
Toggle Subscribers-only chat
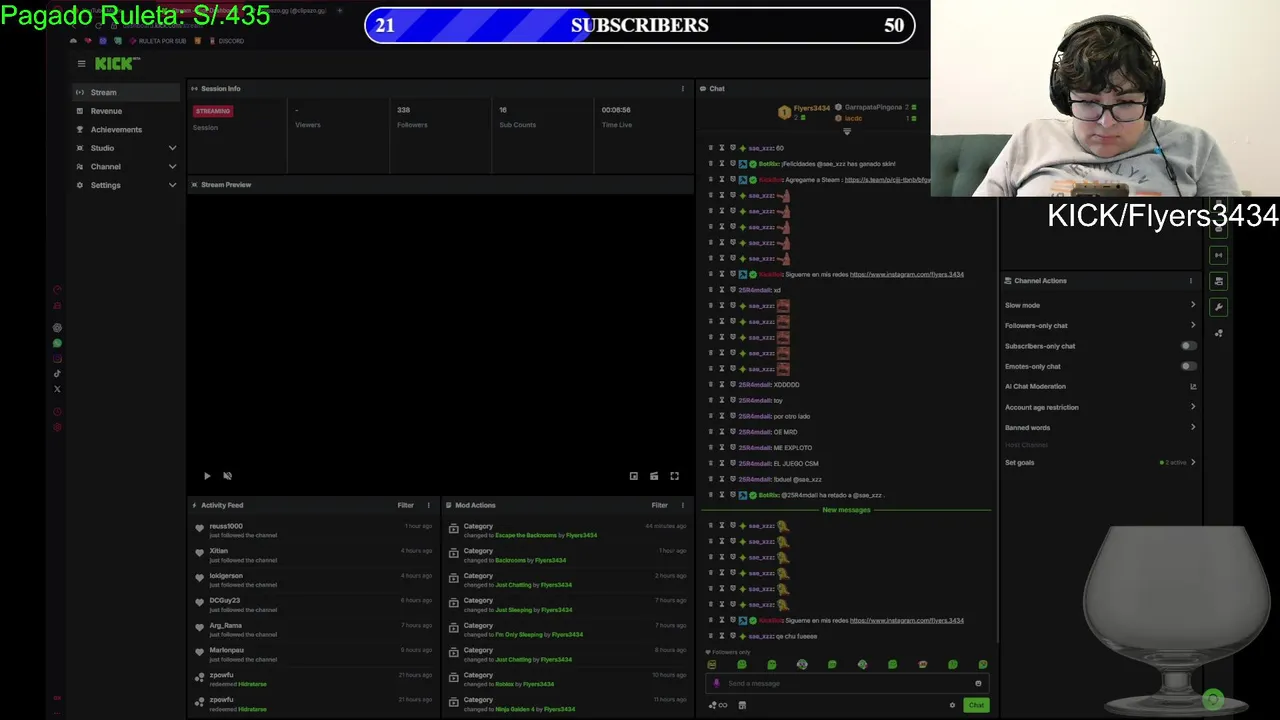coord(1188,346)
